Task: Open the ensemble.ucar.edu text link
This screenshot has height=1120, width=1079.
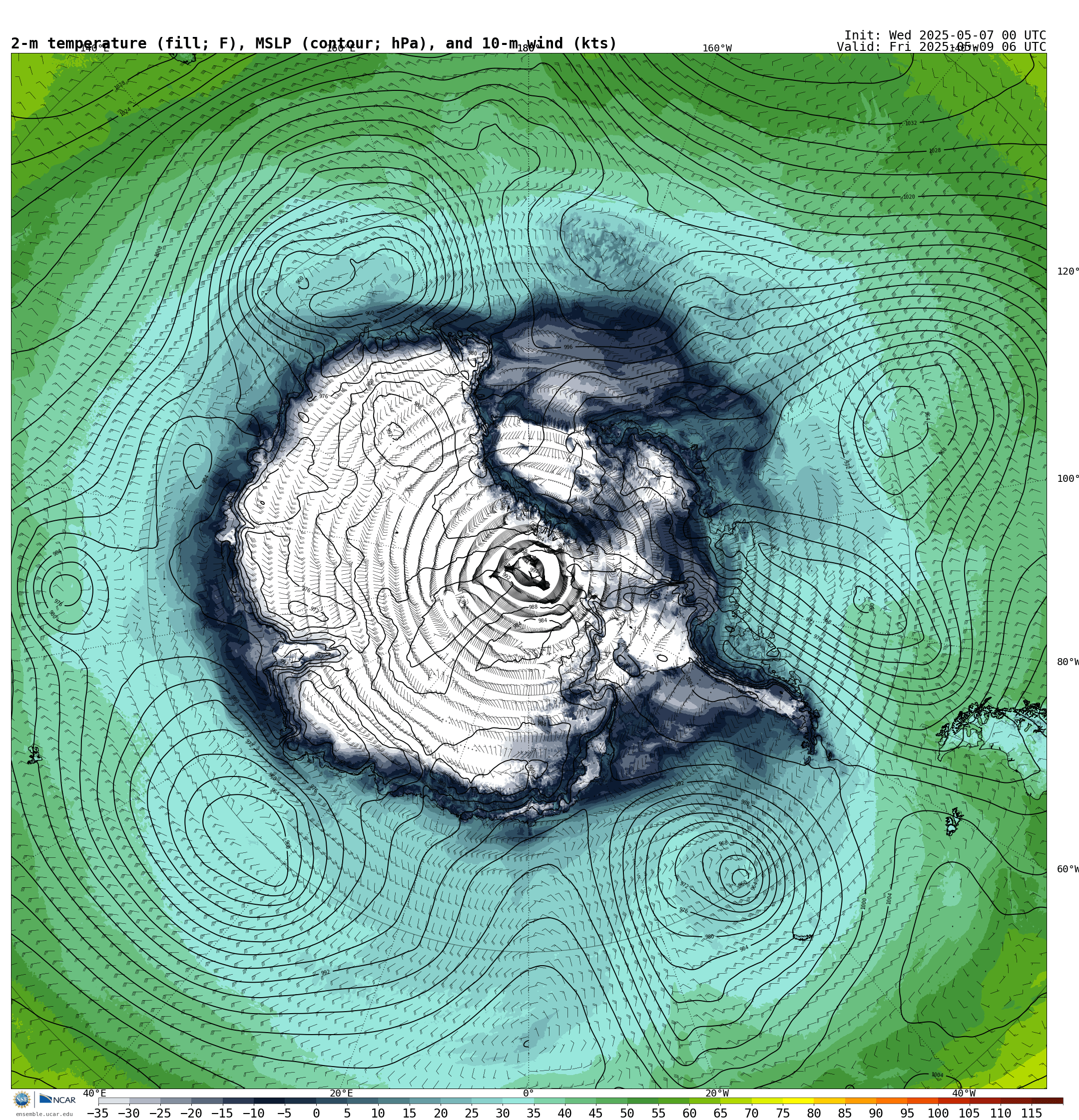Action: tap(44, 1115)
